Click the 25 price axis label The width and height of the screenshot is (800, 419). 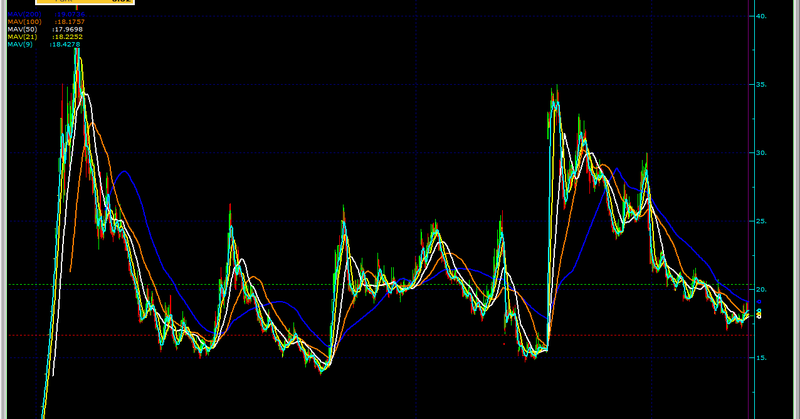click(761, 221)
